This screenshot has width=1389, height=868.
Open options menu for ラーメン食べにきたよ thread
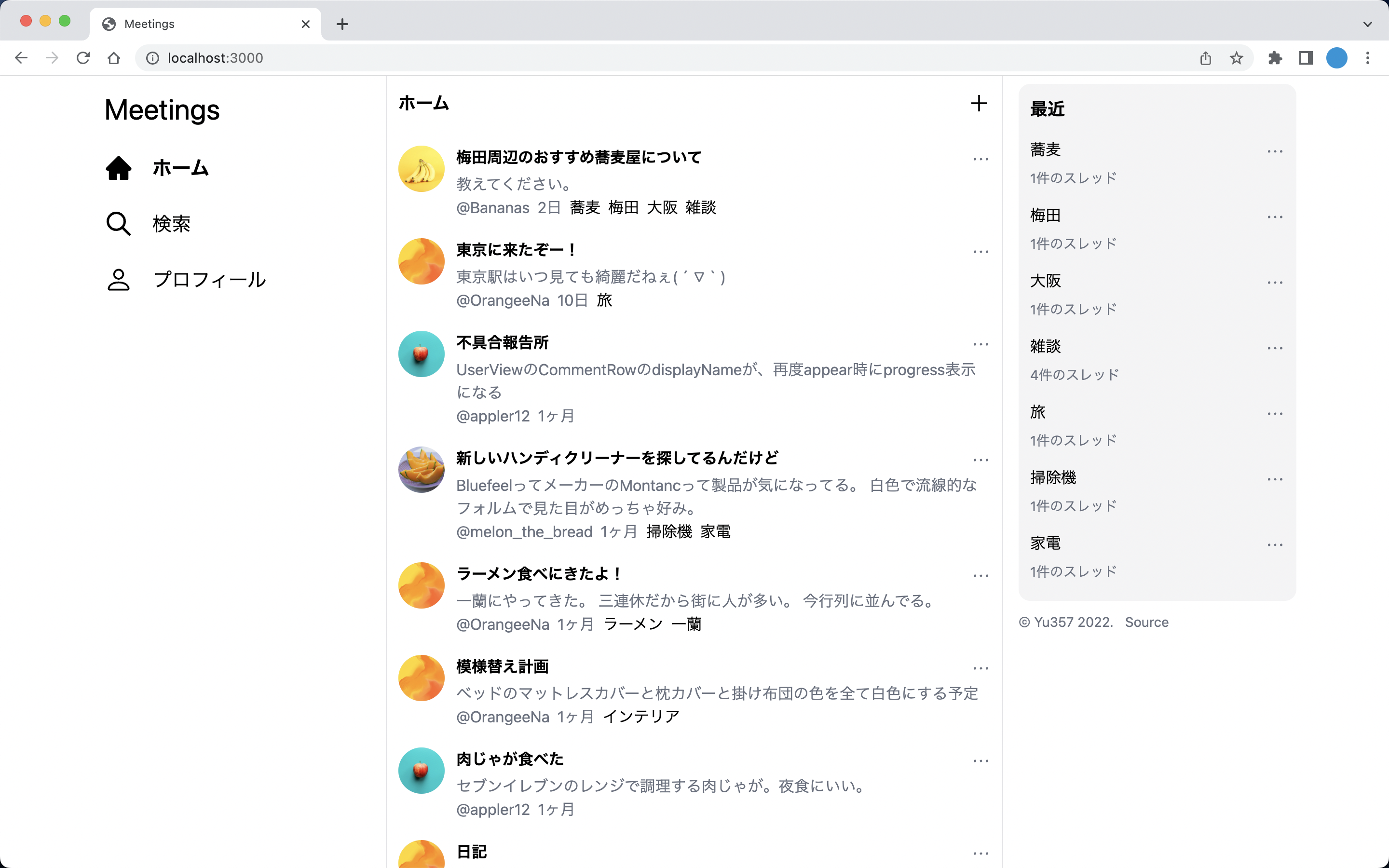coord(980,575)
